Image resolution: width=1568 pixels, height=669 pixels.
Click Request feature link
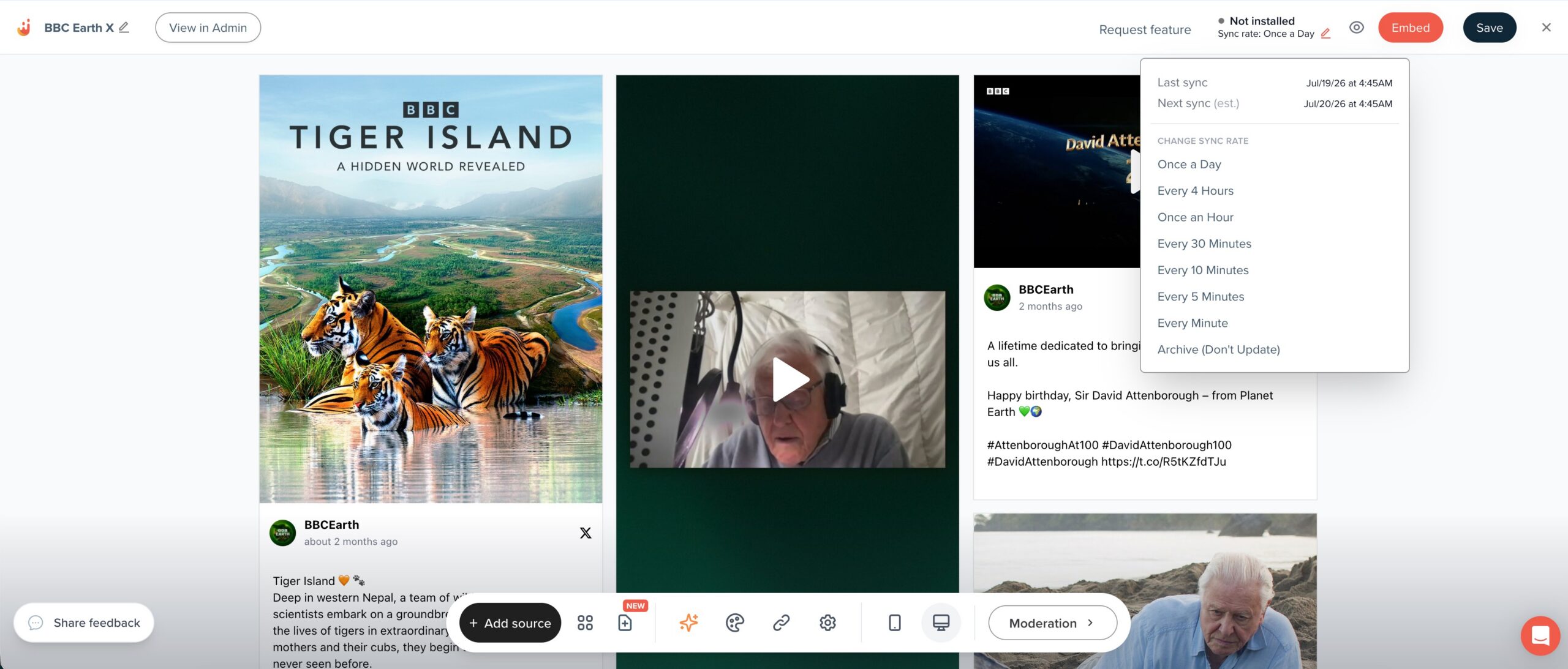point(1145,29)
